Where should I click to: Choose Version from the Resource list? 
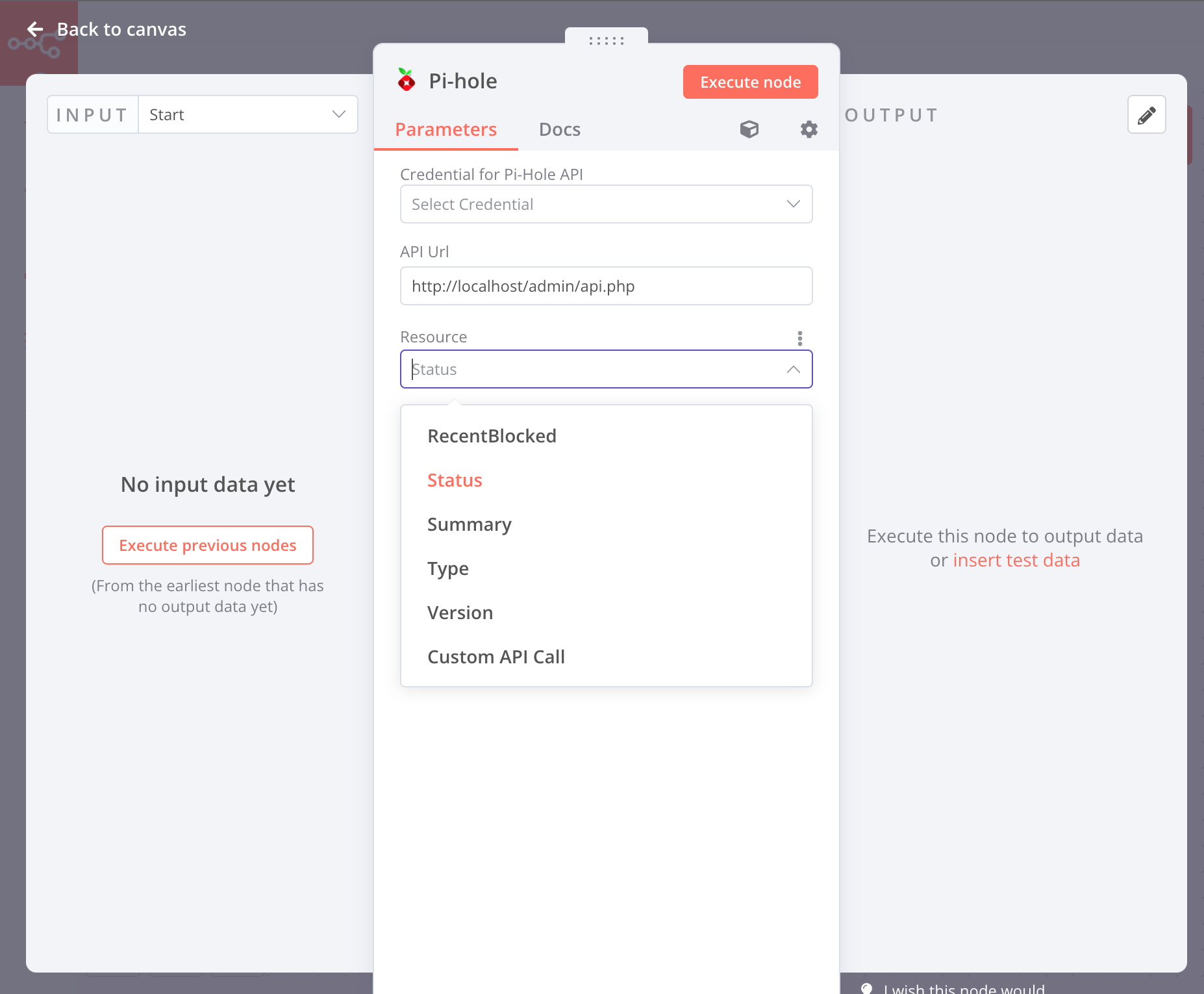pos(607,613)
